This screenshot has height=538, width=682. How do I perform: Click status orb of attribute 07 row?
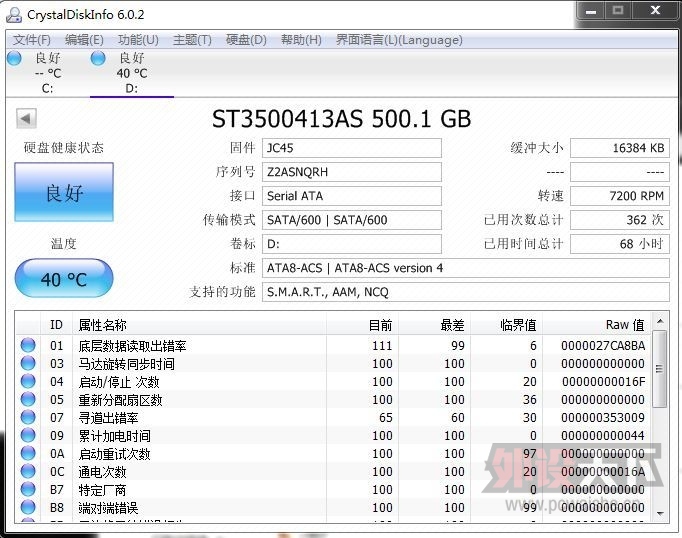coord(28,417)
